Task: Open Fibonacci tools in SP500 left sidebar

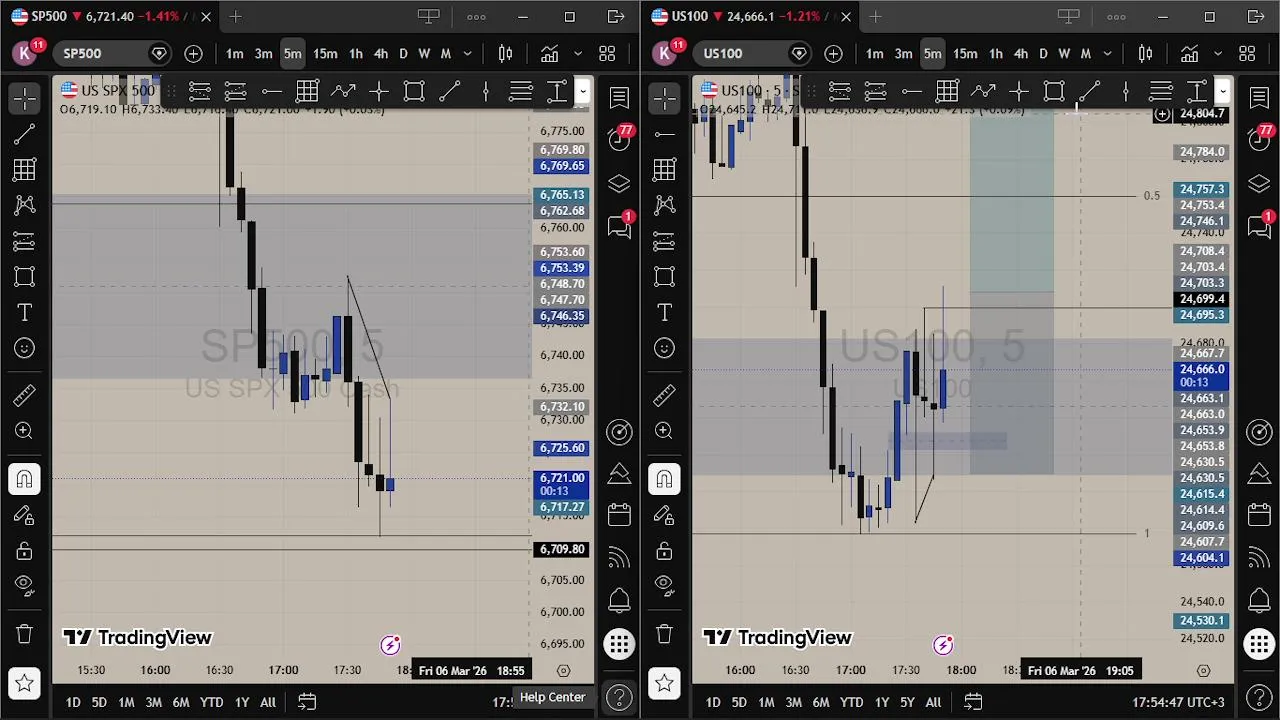Action: pyautogui.click(x=24, y=170)
